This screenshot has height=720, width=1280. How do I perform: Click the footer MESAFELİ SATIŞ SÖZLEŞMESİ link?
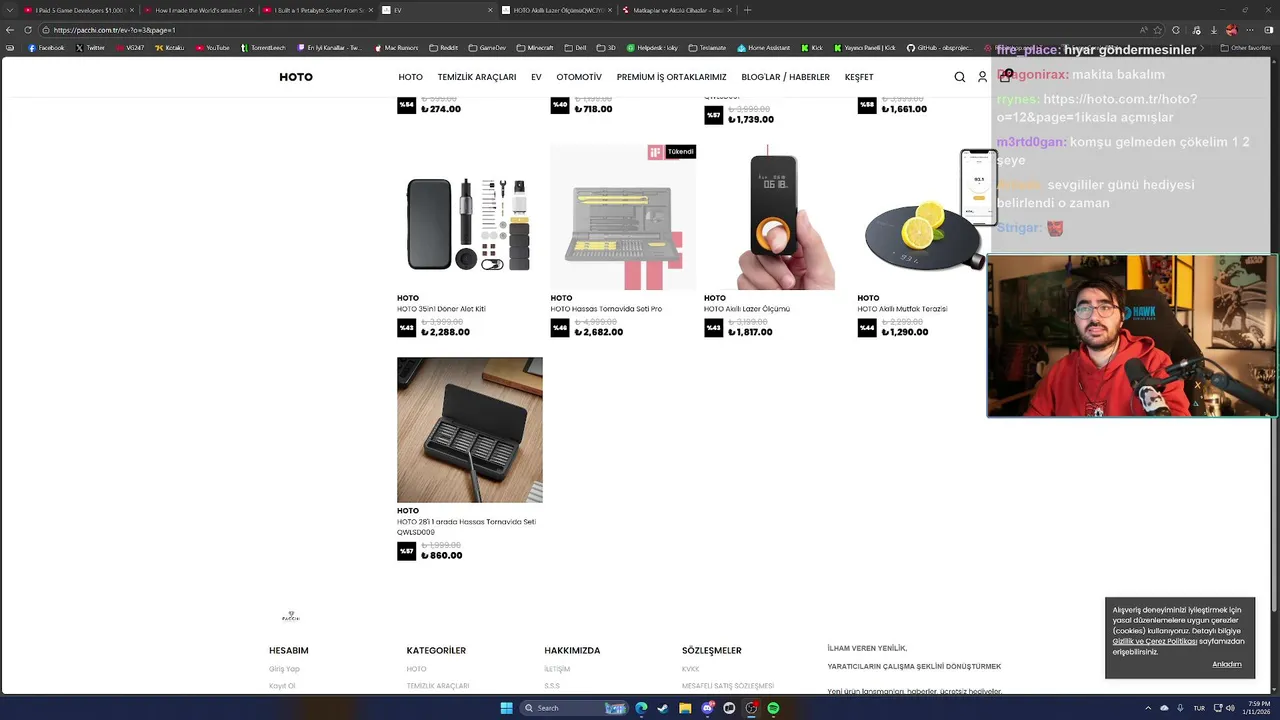(x=728, y=686)
